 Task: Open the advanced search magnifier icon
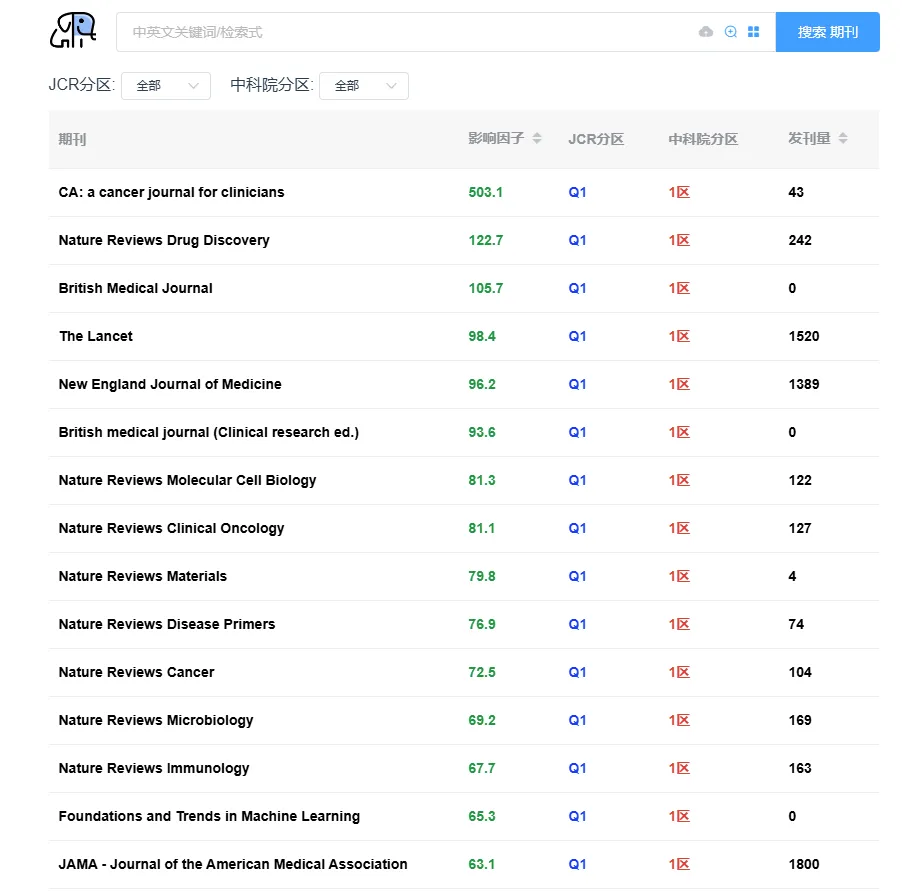(x=731, y=32)
